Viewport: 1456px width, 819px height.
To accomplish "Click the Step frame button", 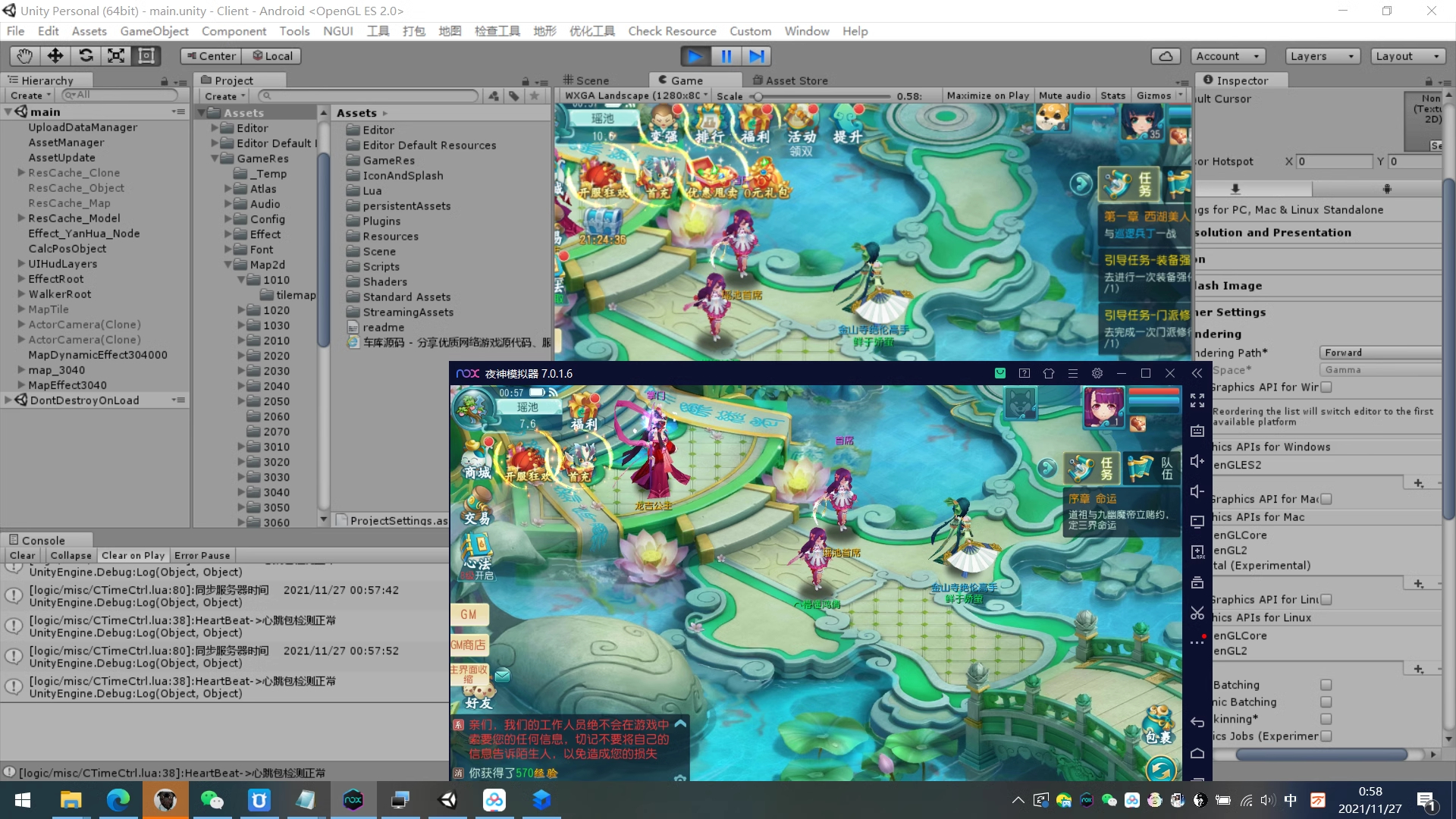I will (756, 55).
